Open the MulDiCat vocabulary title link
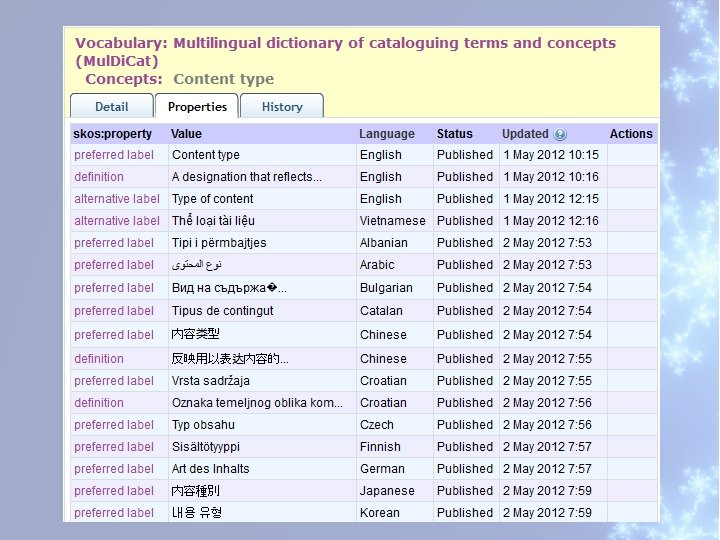The image size is (720, 540). pyautogui.click(x=345, y=51)
